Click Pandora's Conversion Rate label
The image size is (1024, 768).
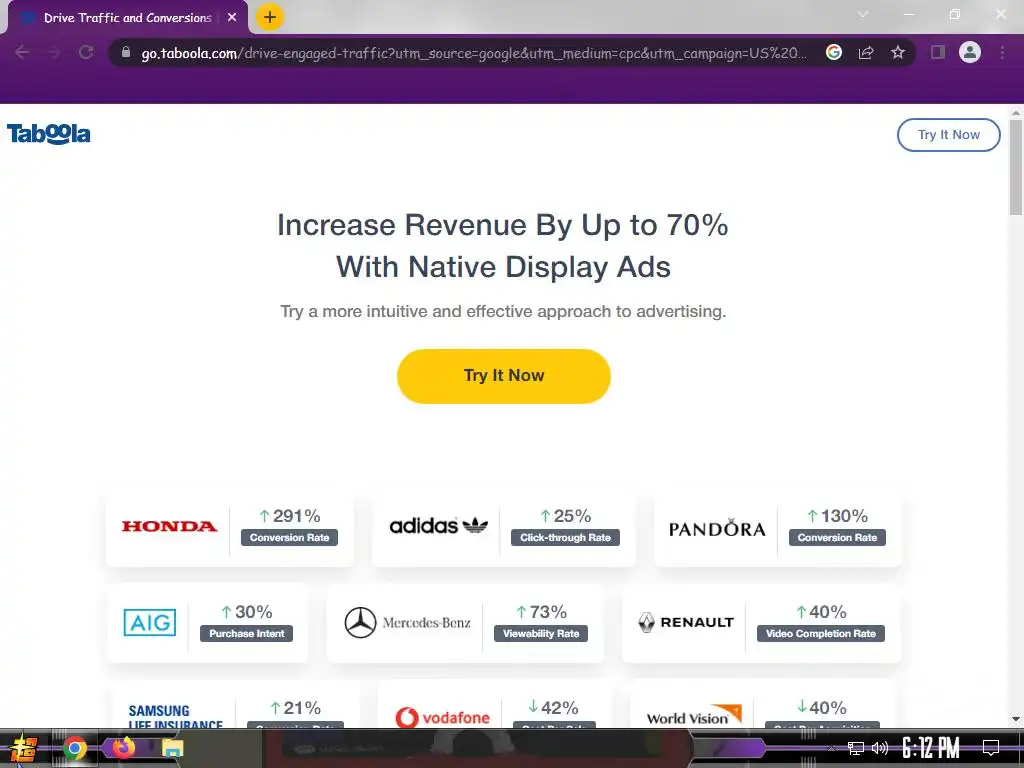837,537
